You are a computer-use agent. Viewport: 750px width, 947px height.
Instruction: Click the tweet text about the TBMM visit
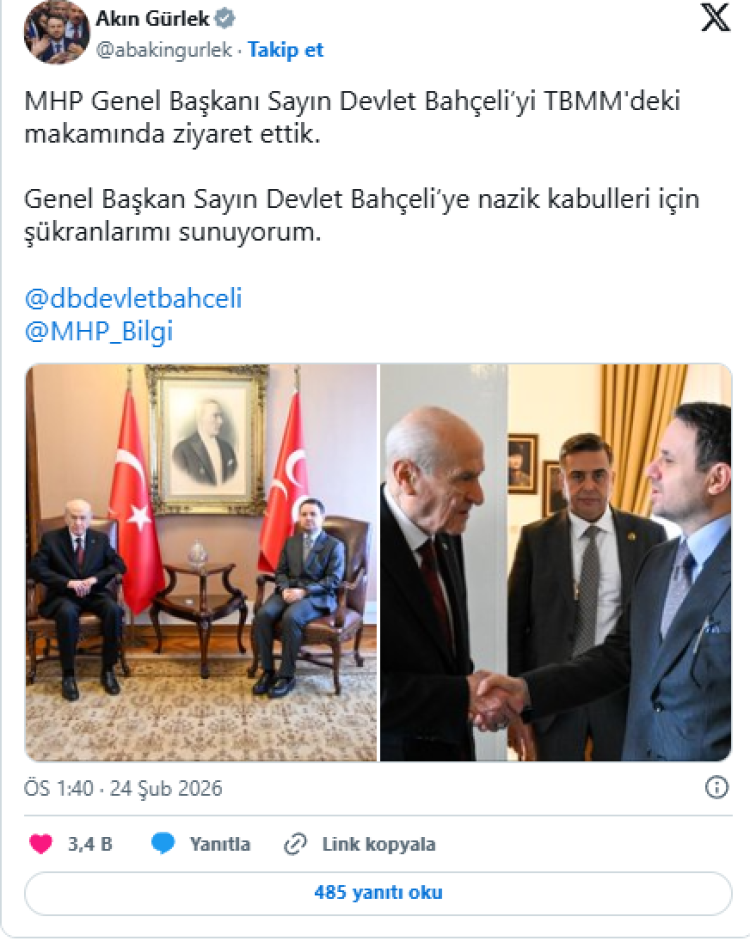[x=362, y=166]
